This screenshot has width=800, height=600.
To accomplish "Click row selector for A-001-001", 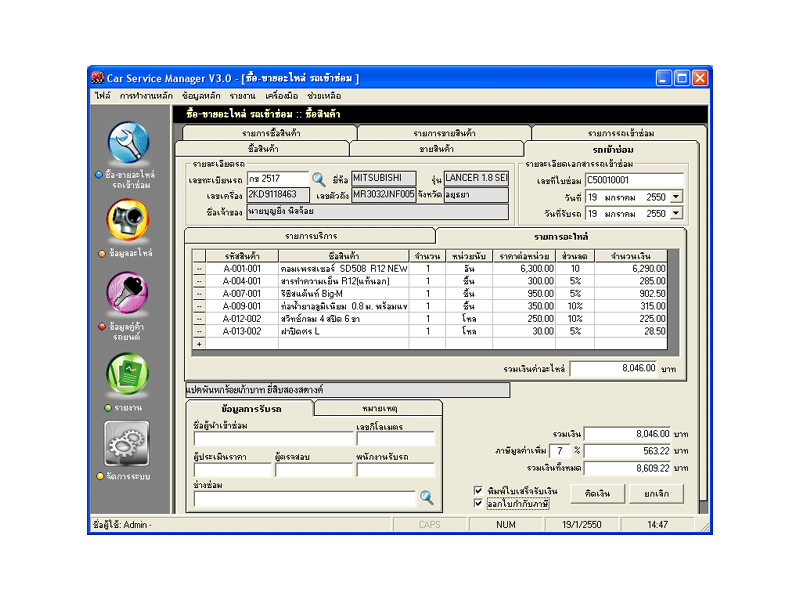I will pos(199,268).
